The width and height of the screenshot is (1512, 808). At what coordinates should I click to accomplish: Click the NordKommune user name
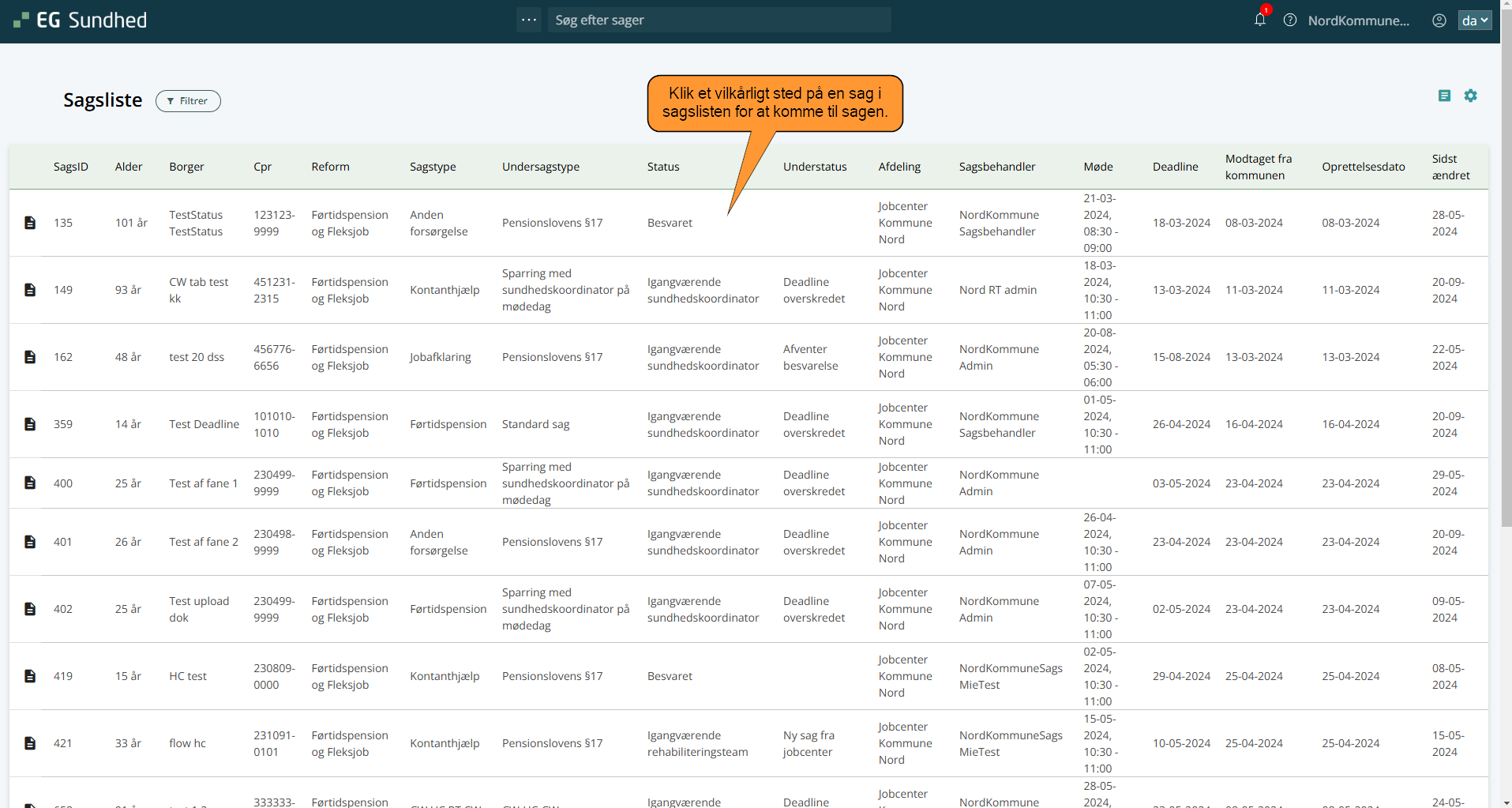point(1358,21)
